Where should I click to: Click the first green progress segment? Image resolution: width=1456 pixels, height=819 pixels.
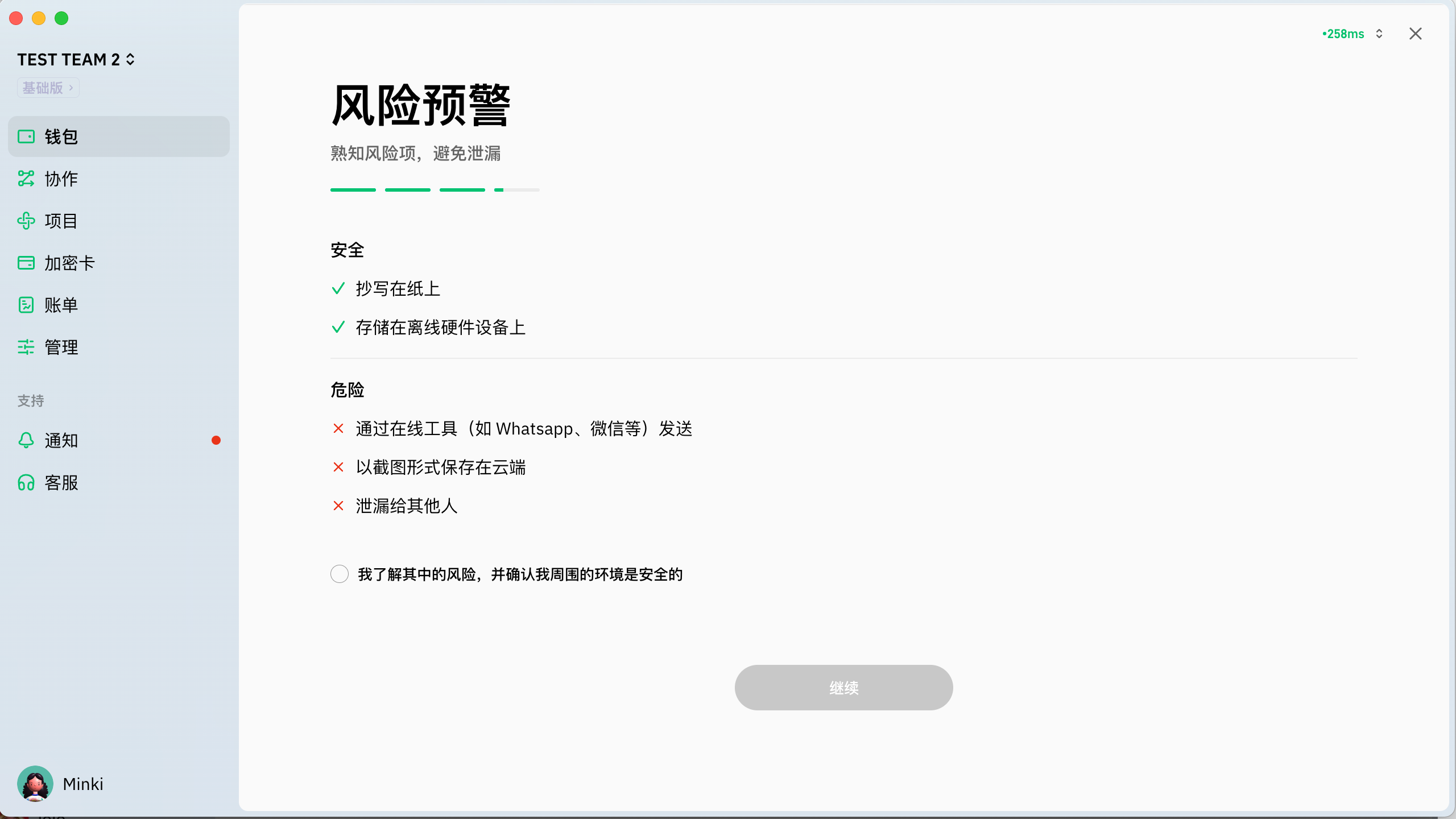pyautogui.click(x=353, y=190)
